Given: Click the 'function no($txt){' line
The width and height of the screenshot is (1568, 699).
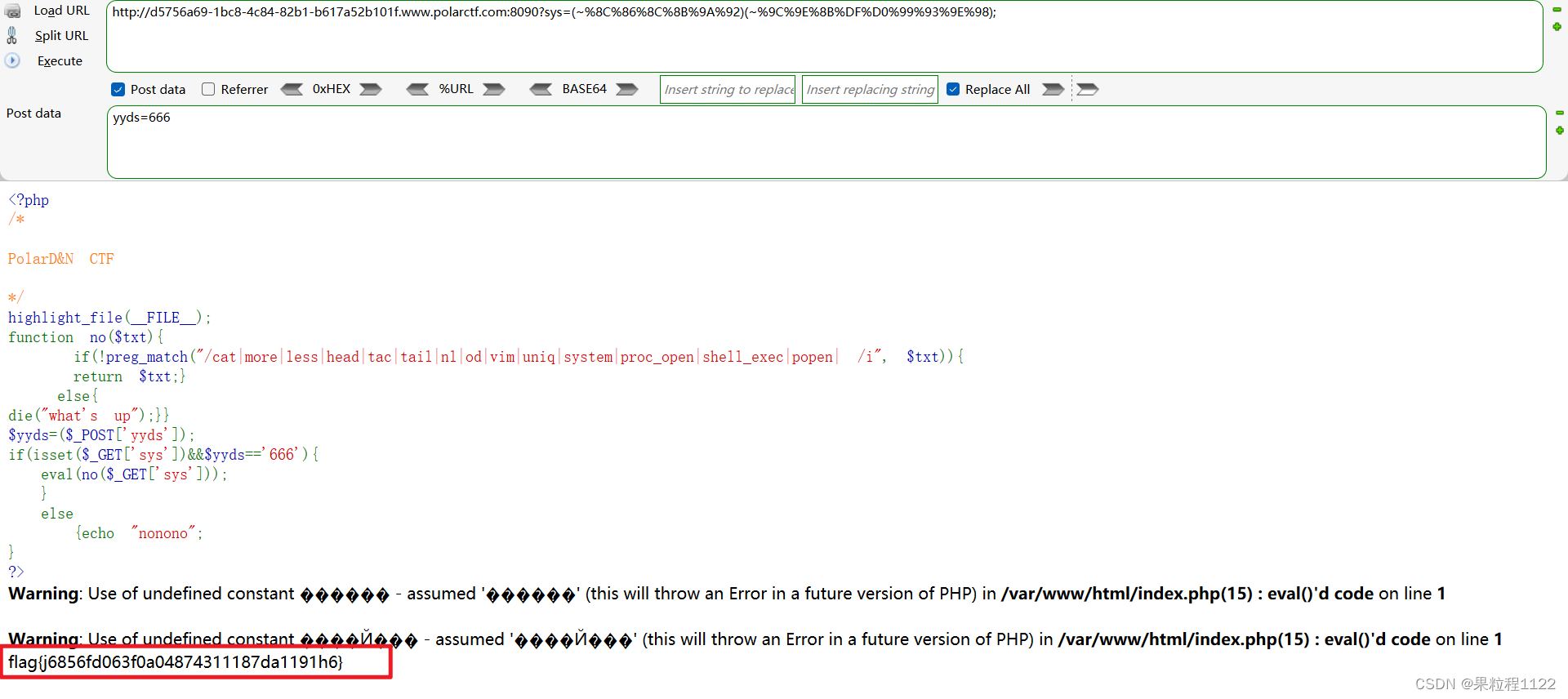Looking at the screenshot, I should (x=86, y=337).
